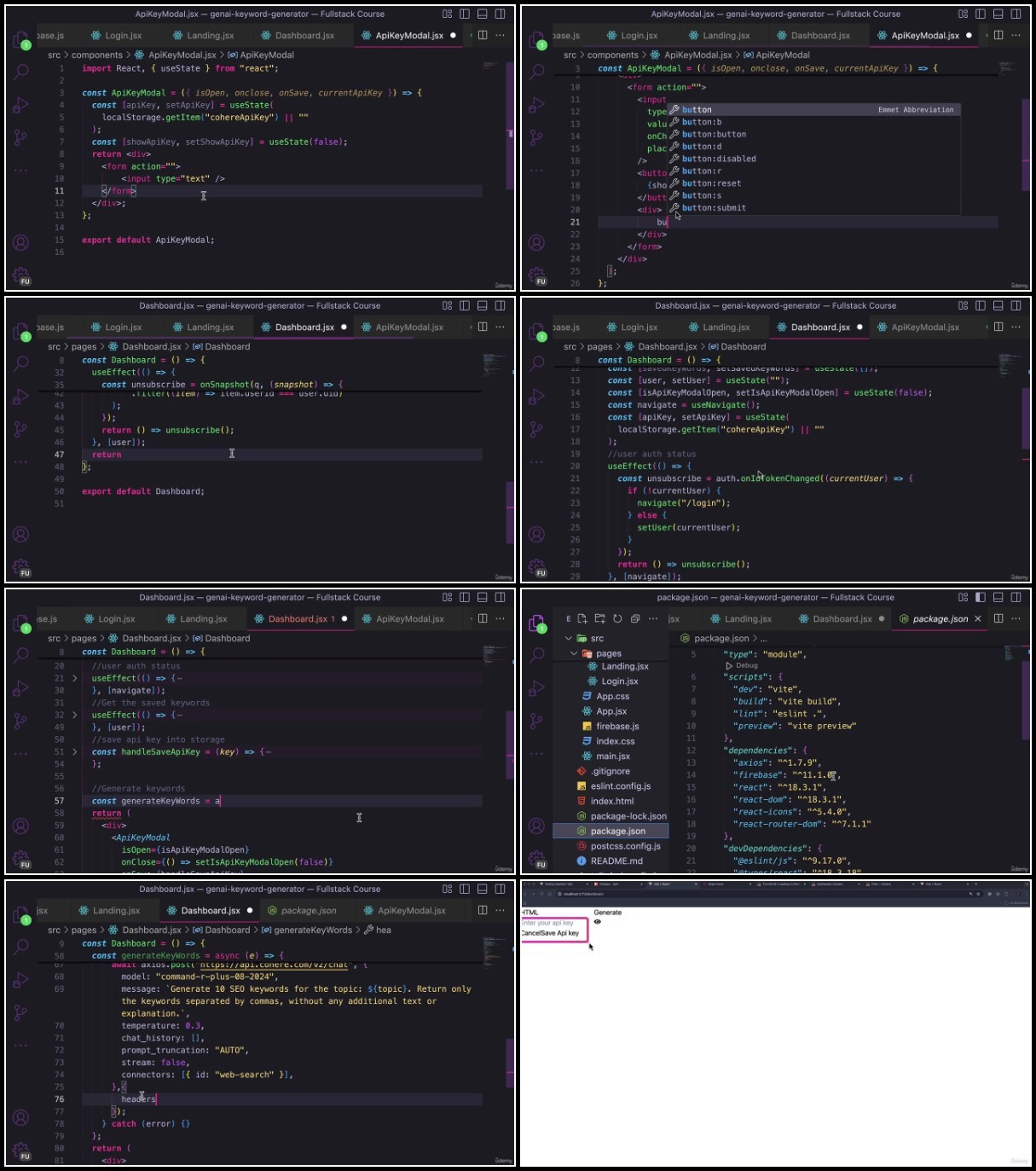The width and height of the screenshot is (1036, 1171).
Task: Open Explorer in the 'import React' ApiKeyModal window
Action: pos(21,41)
